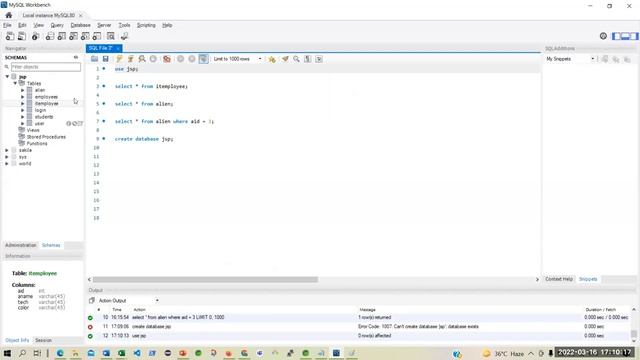Open the Database menu
This screenshot has width=640, height=360.
[x=80, y=25]
